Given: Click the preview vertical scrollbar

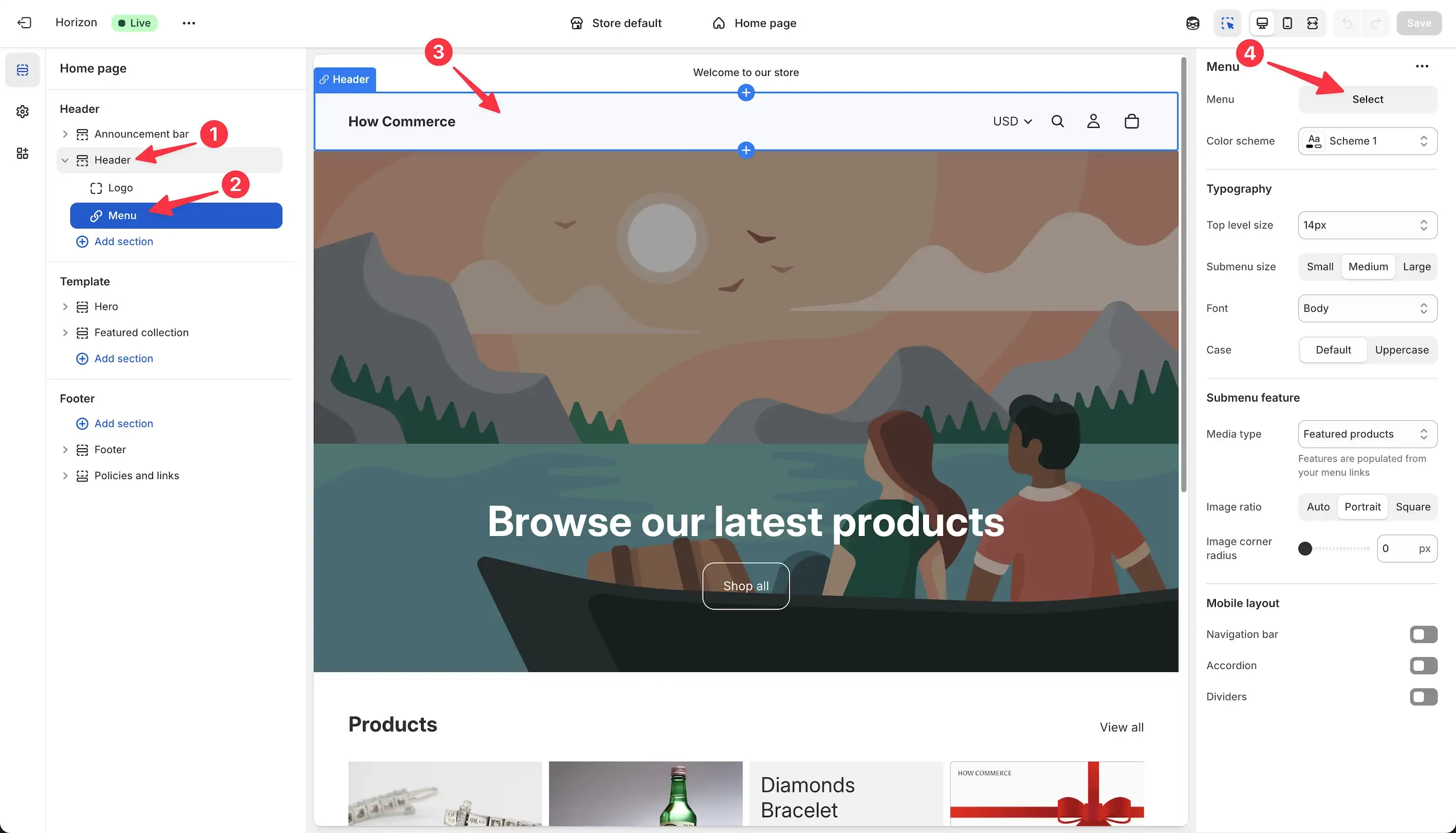Looking at the screenshot, I should [1183, 275].
